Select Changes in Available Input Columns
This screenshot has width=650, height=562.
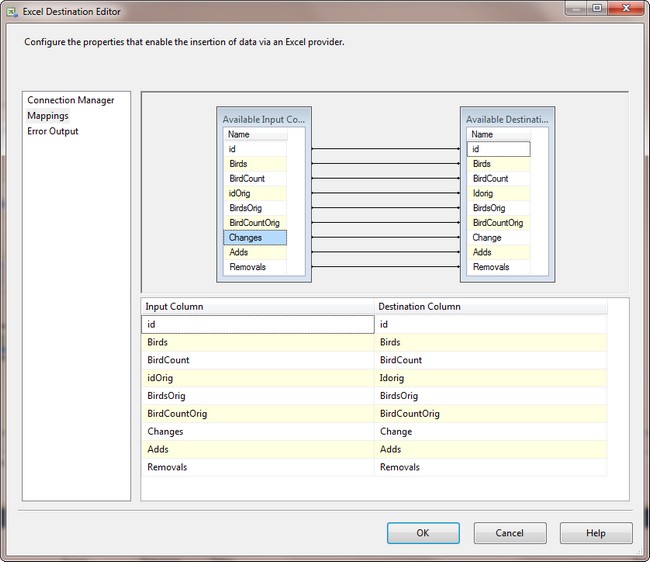(x=255, y=237)
